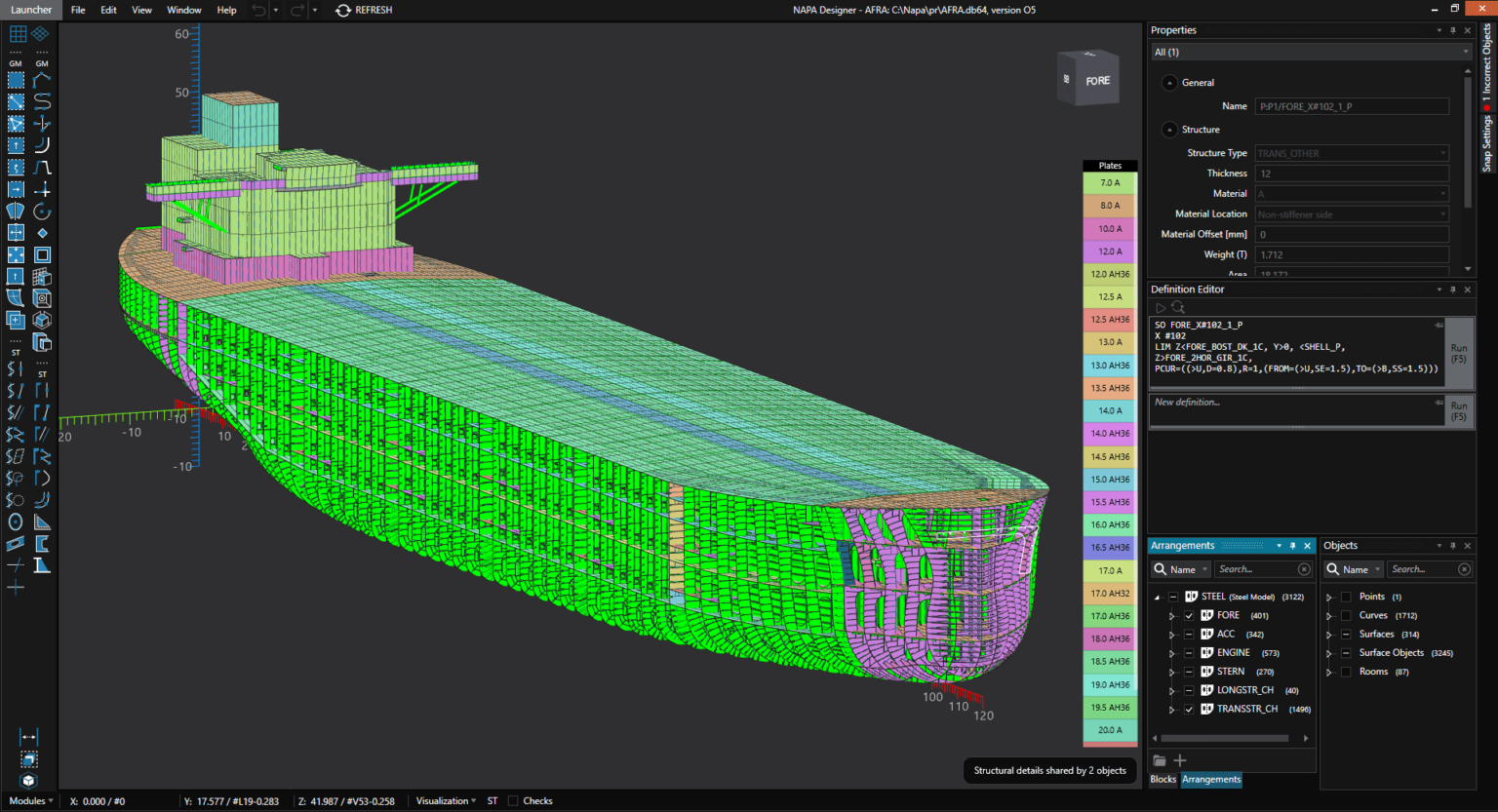
Task: Clear the Objects search field with the x icon
Action: pos(1463,569)
